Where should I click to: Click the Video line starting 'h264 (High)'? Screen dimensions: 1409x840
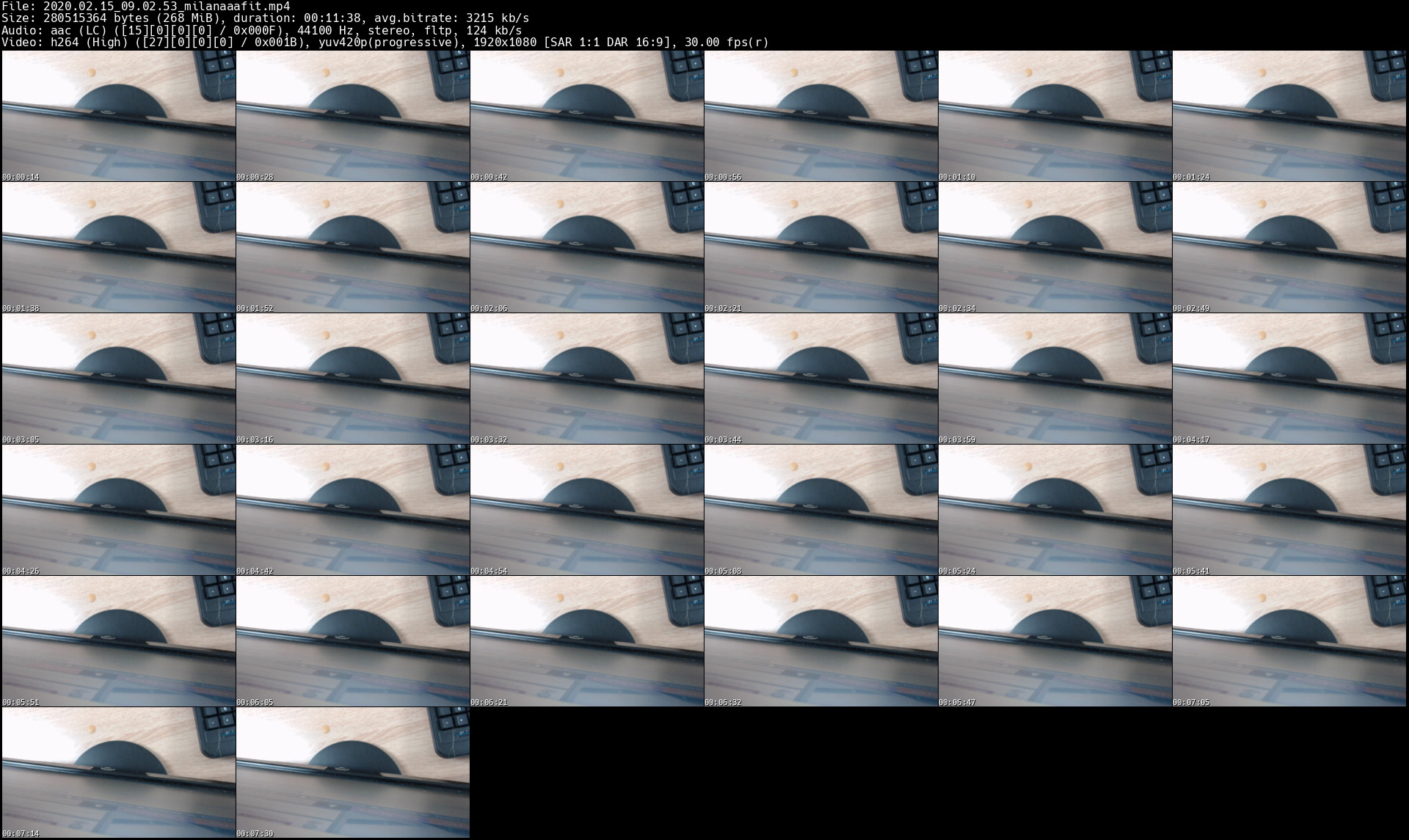(x=385, y=42)
